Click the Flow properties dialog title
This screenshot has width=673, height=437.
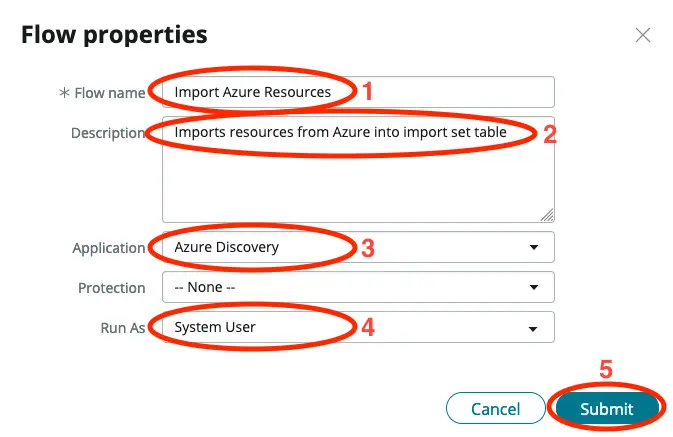[x=114, y=35]
